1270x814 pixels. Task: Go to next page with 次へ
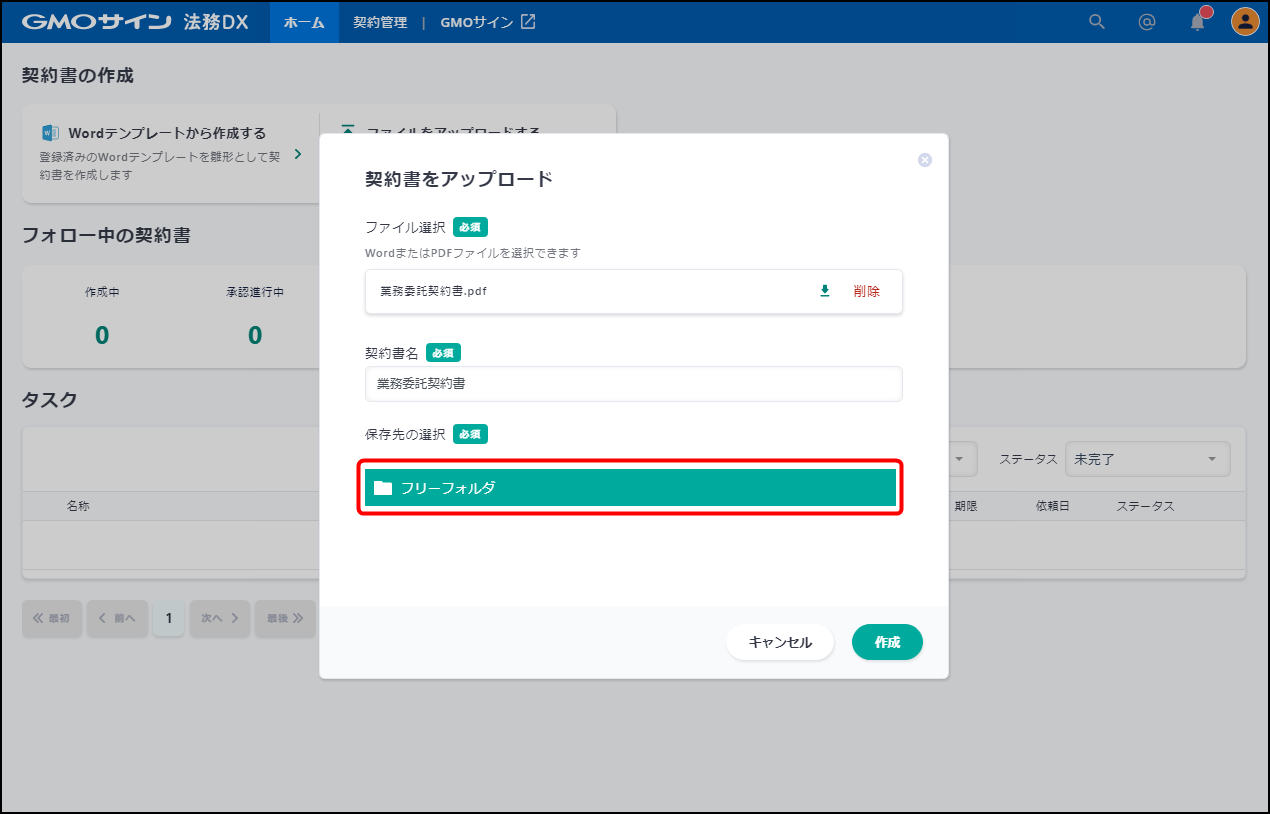pos(219,618)
